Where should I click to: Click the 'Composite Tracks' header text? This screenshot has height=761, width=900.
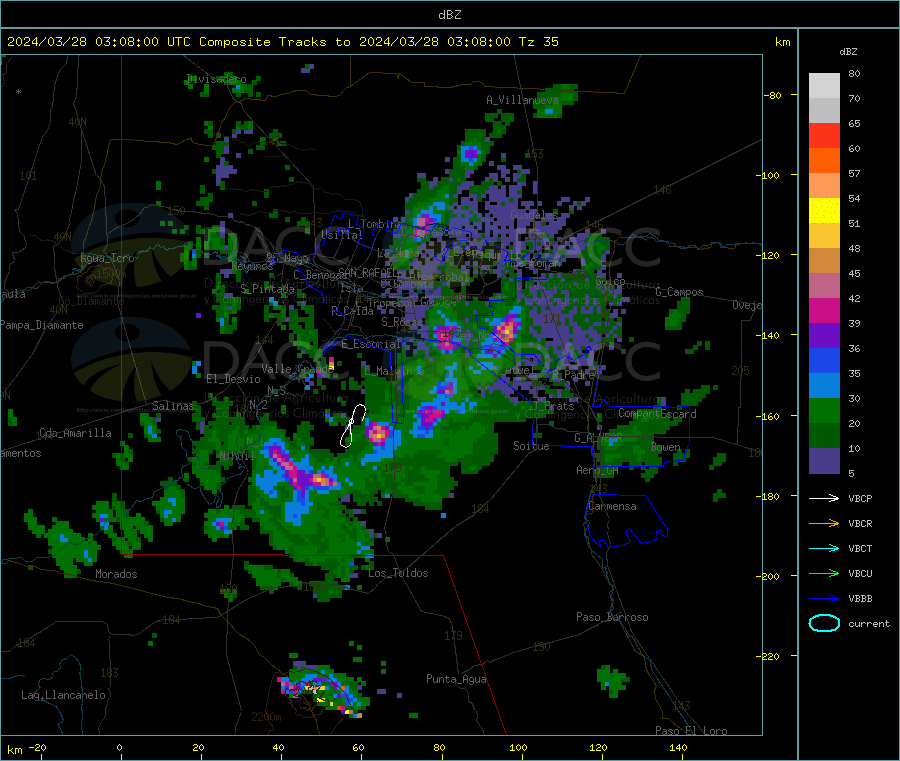263,42
